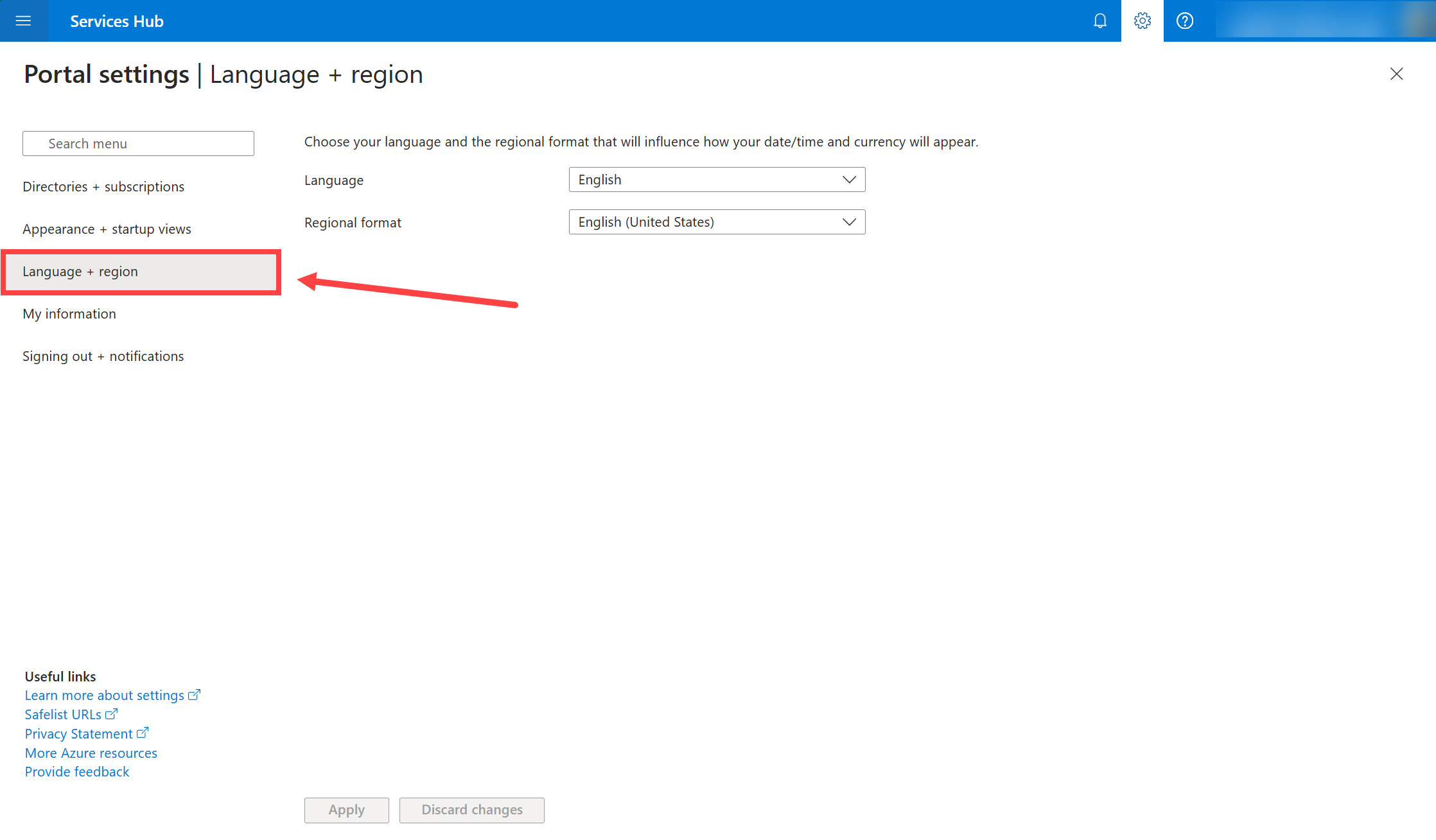Open Learn more about settings link
The image size is (1436, 840).
tap(105, 696)
